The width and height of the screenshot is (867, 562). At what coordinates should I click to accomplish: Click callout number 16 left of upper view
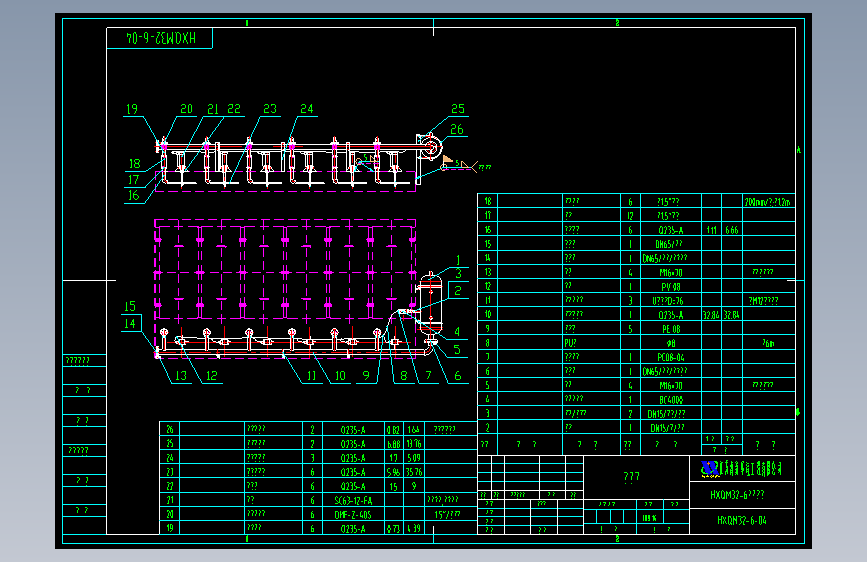click(133, 195)
